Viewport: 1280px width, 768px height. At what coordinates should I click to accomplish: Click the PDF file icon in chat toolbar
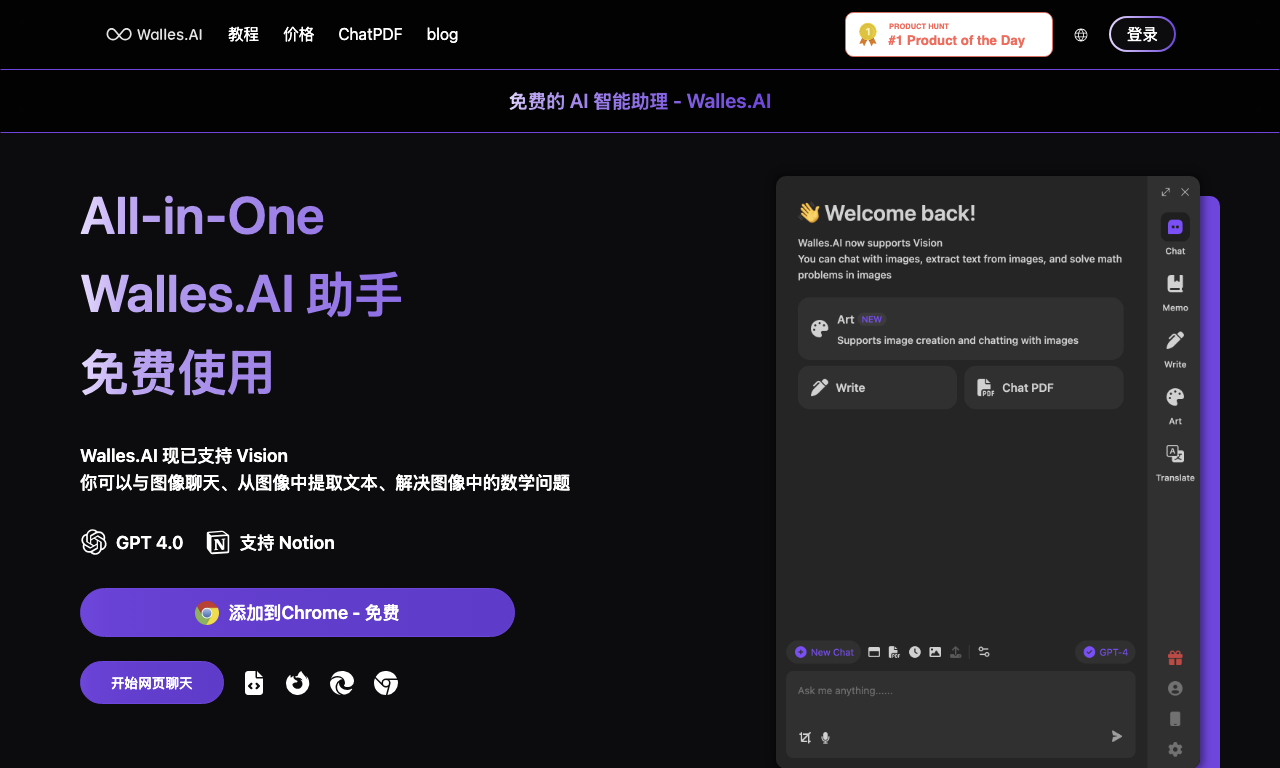[x=894, y=652]
